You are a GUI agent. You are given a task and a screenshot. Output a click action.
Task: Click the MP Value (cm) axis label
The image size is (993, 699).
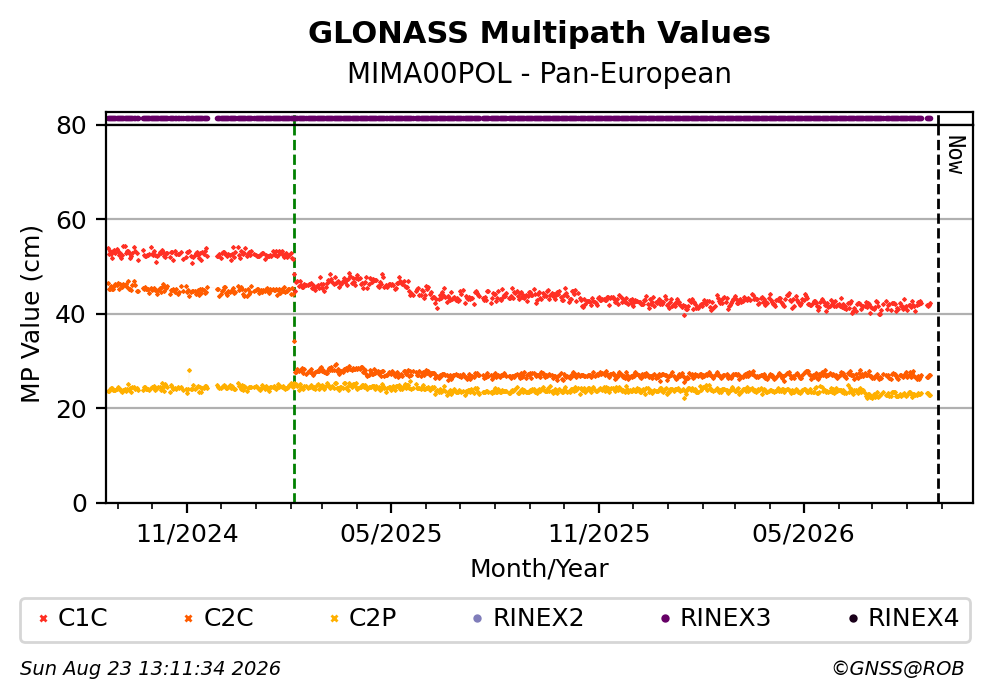click(x=30, y=314)
